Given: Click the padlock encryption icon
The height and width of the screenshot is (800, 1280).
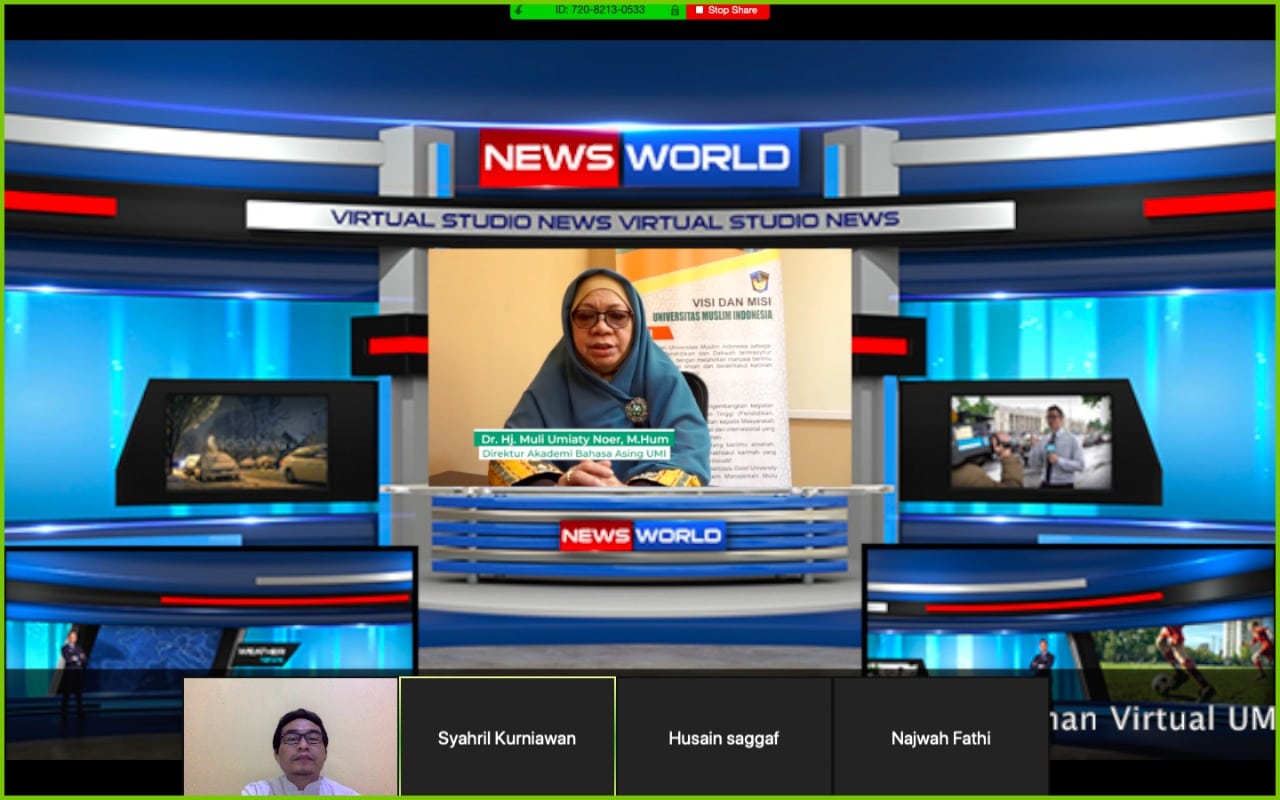Looking at the screenshot, I should (x=675, y=10).
